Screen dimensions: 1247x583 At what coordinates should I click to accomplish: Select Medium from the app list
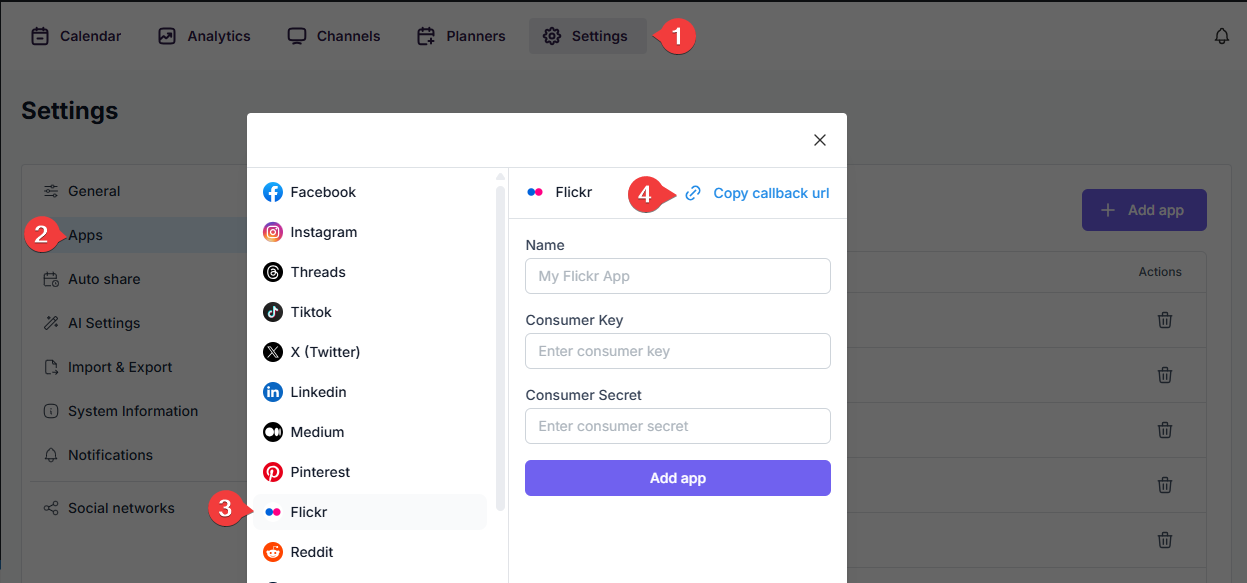316,432
